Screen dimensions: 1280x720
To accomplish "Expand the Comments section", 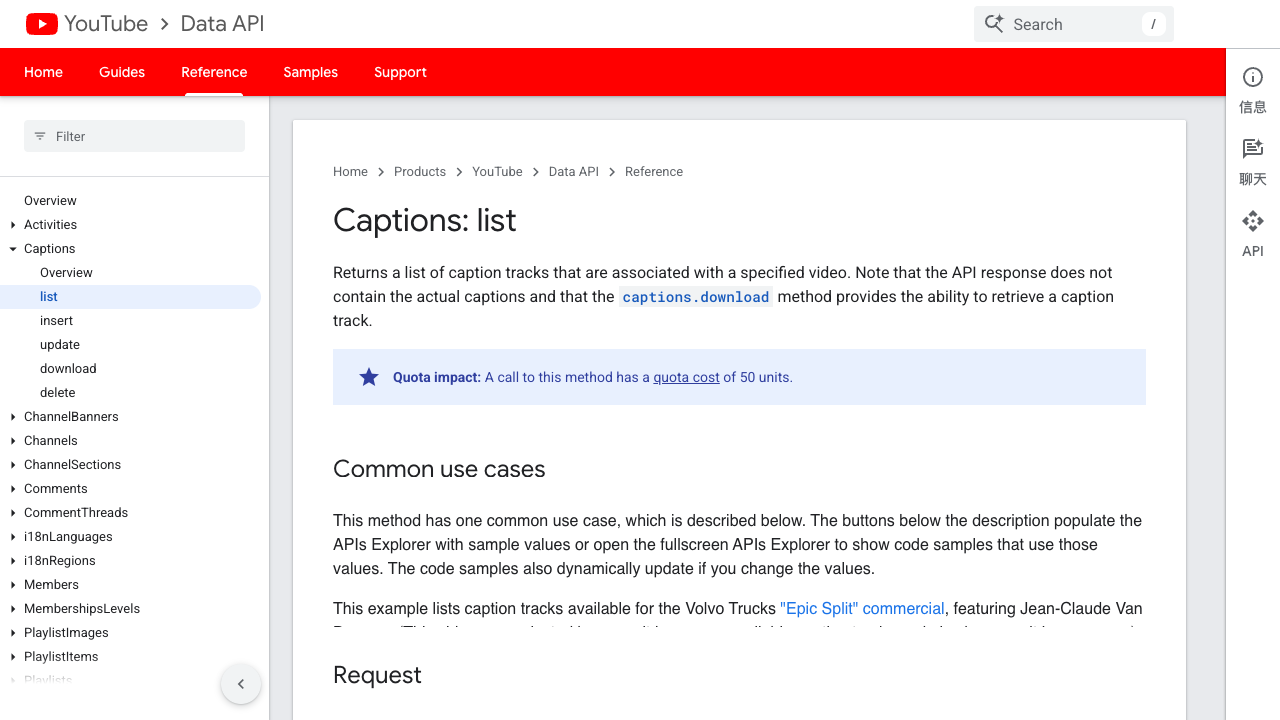I will [13, 489].
